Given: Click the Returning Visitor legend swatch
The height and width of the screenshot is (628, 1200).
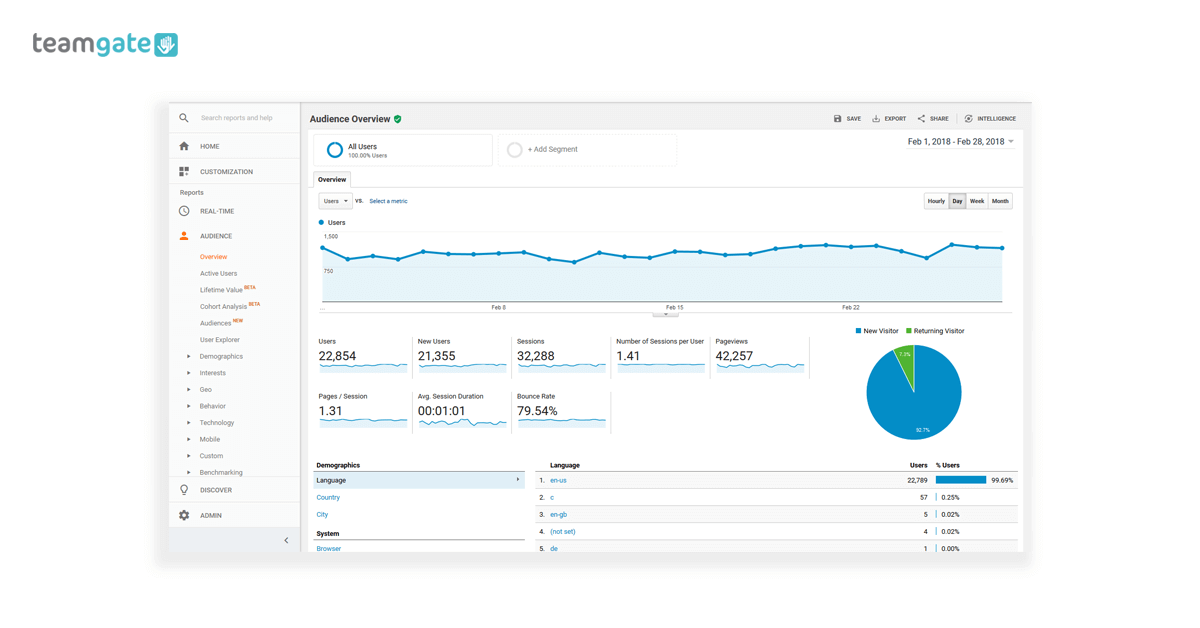Looking at the screenshot, I should click(909, 331).
